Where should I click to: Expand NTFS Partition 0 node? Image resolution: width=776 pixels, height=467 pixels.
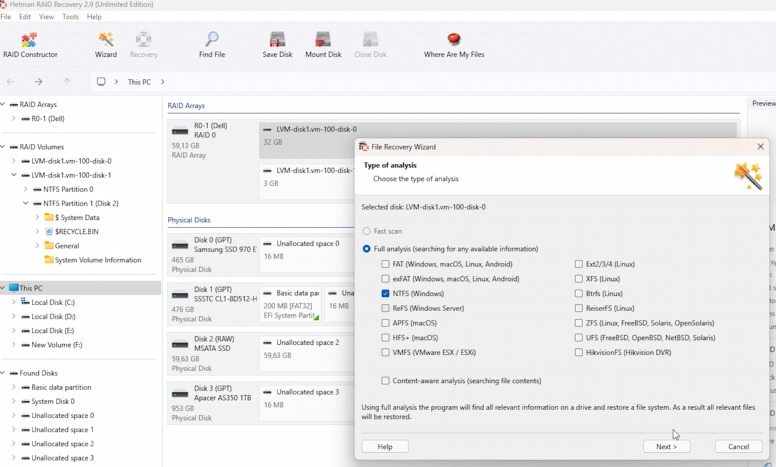click(x=26, y=189)
